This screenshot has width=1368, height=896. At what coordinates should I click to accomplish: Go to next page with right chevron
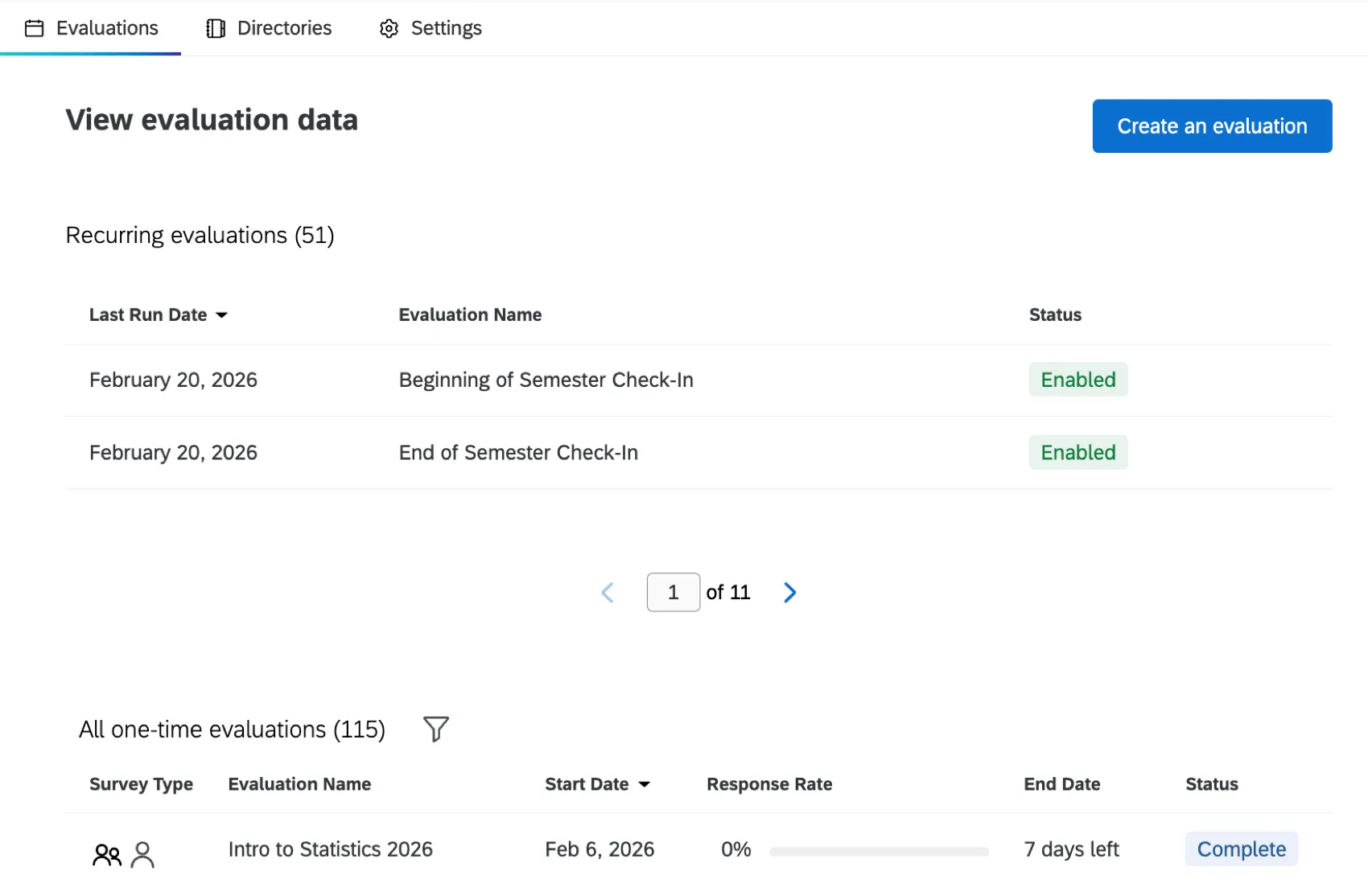tap(789, 592)
